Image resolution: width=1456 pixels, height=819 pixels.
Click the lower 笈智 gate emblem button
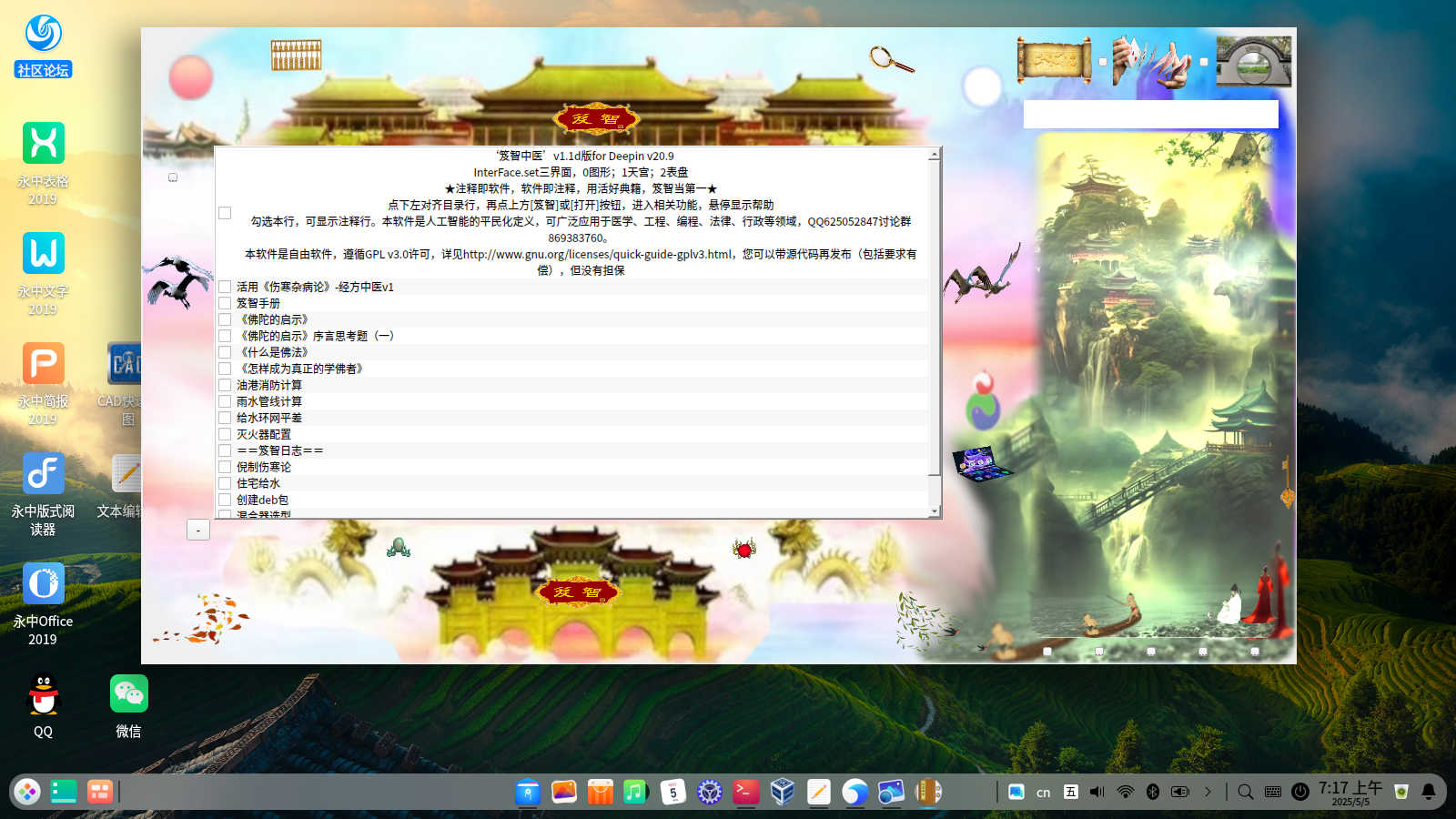578,591
